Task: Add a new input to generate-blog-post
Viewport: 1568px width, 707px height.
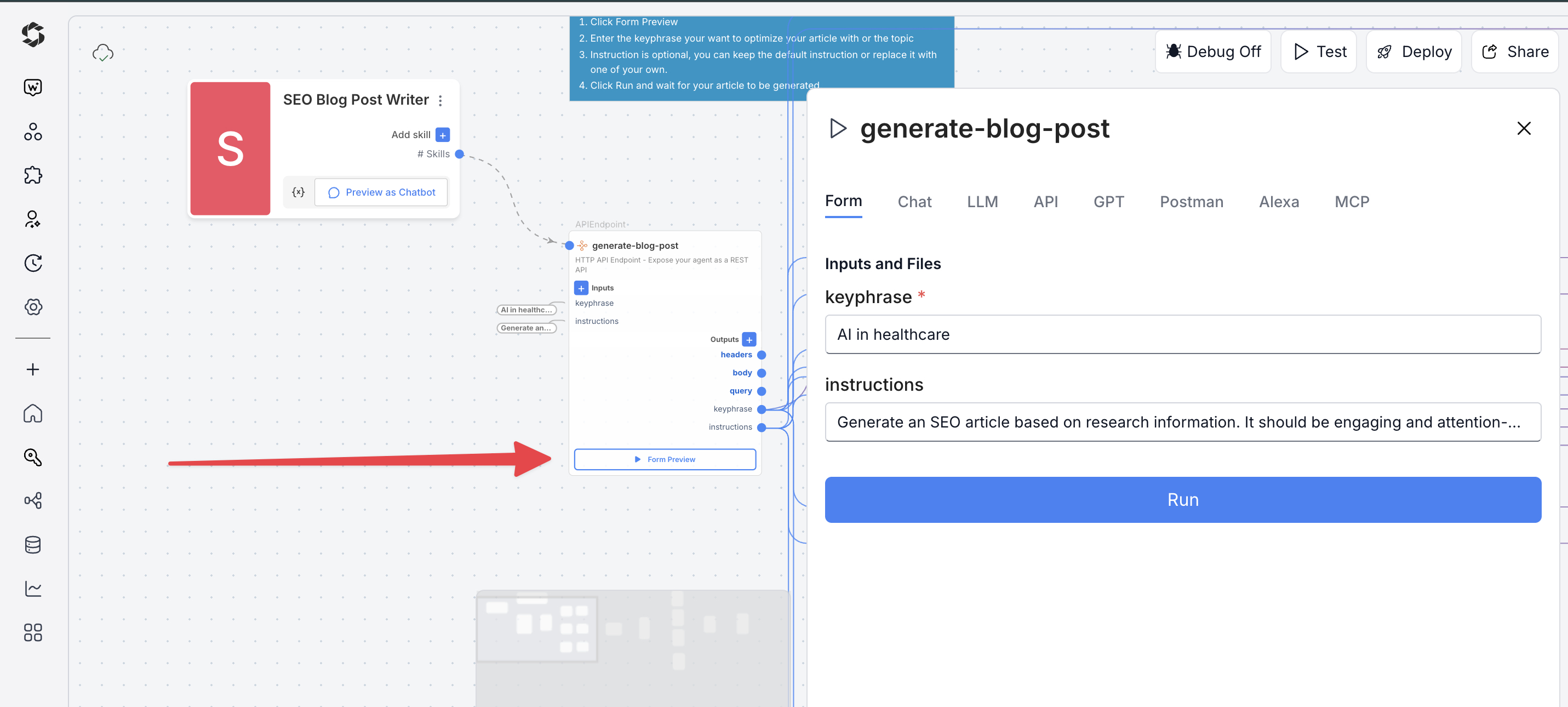Action: click(x=581, y=288)
